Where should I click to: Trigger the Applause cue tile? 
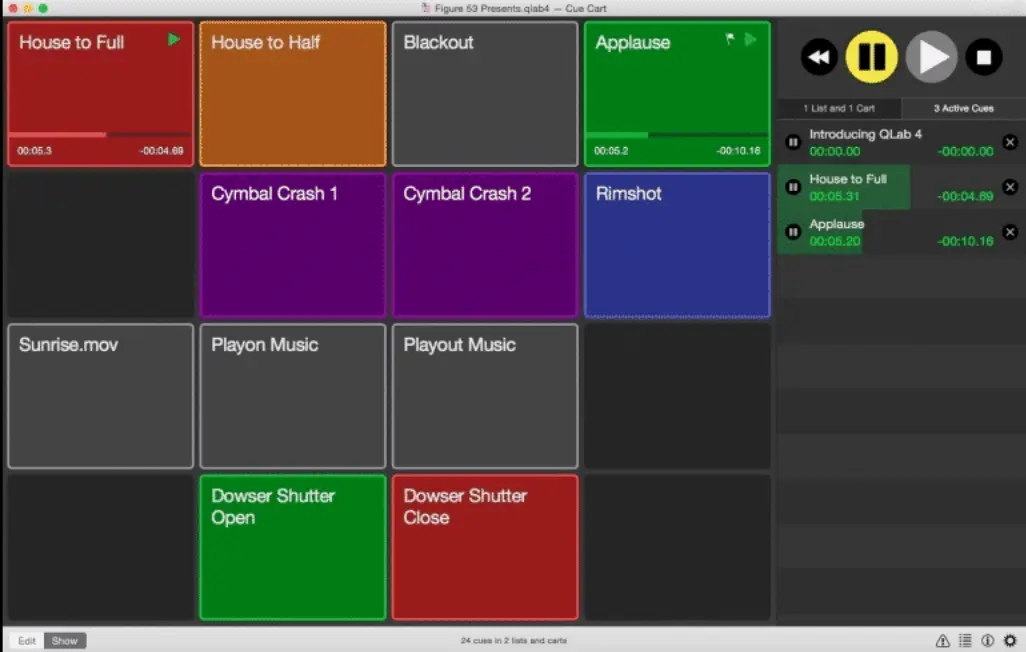coord(677,94)
